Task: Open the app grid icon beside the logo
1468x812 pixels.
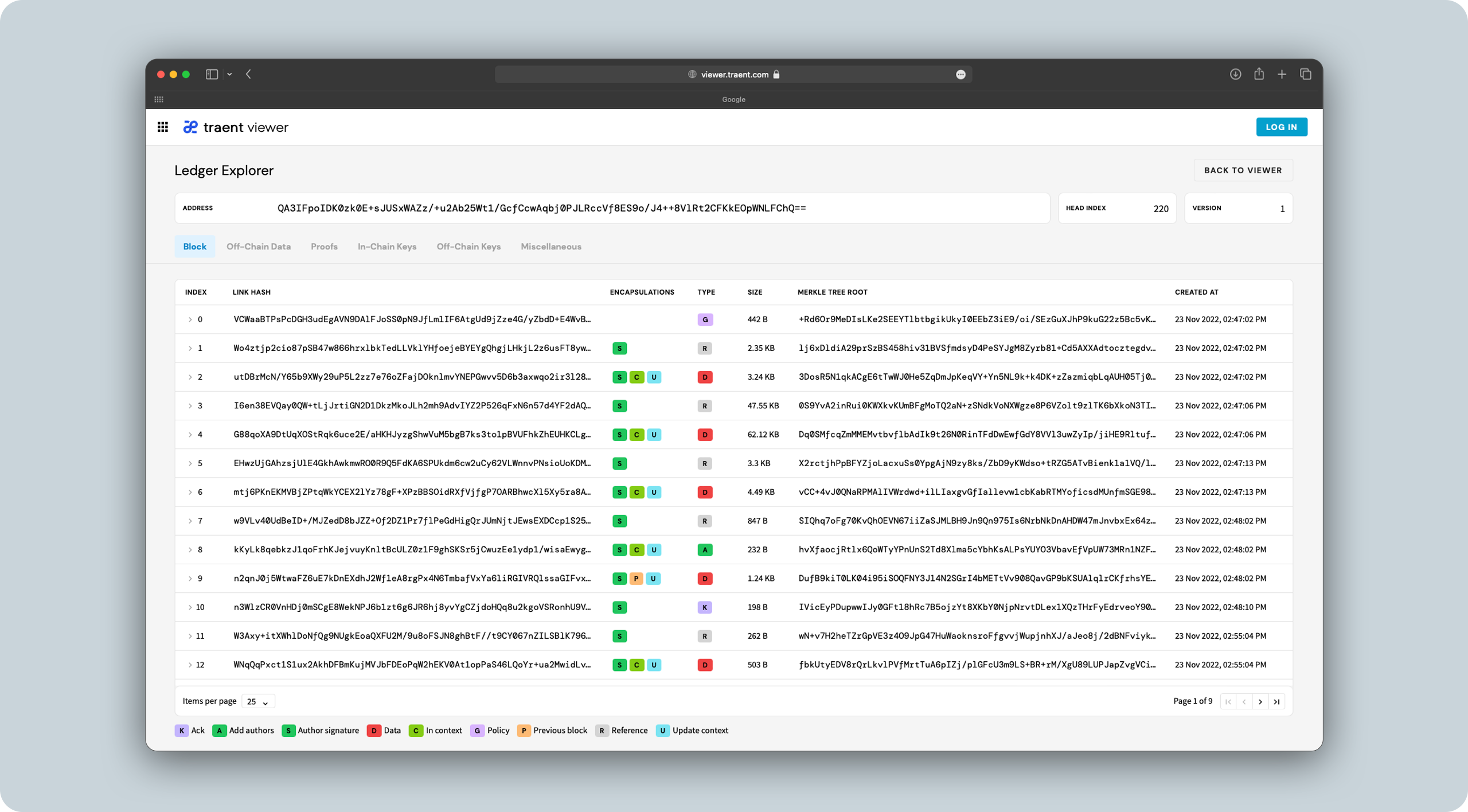Action: tap(163, 127)
